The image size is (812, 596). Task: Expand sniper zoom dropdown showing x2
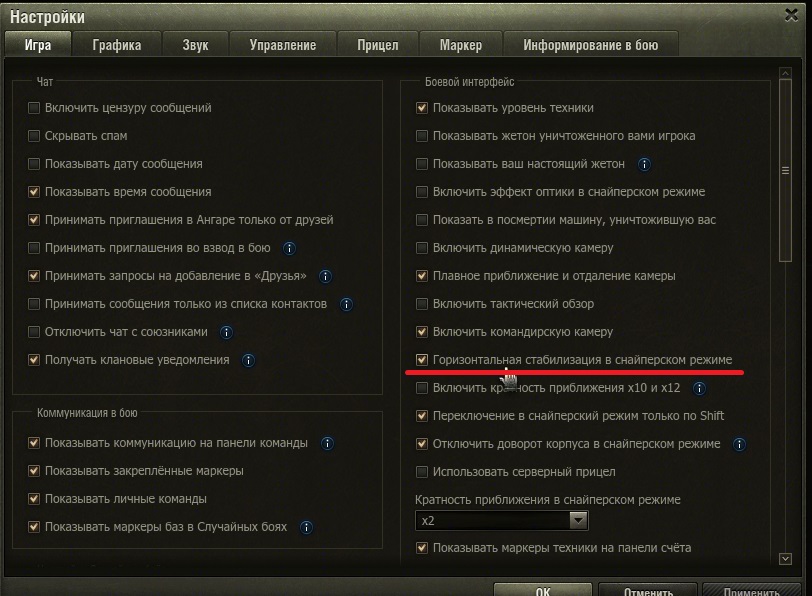(501, 520)
